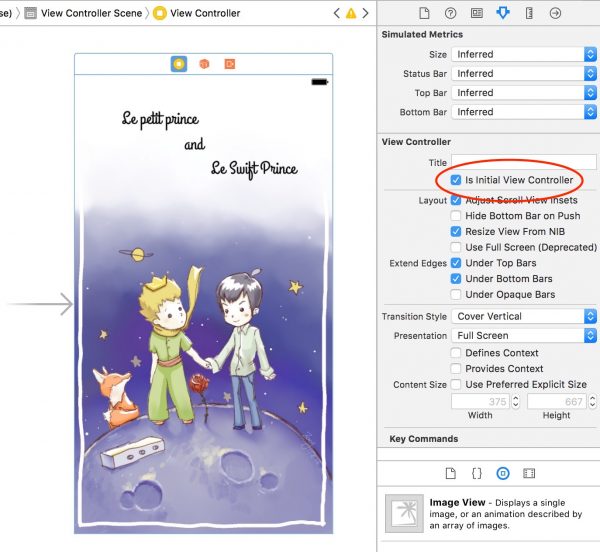Image resolution: width=600 pixels, height=552 pixels.
Task: Open the Identity inspector tab
Action: pyautogui.click(x=476, y=13)
